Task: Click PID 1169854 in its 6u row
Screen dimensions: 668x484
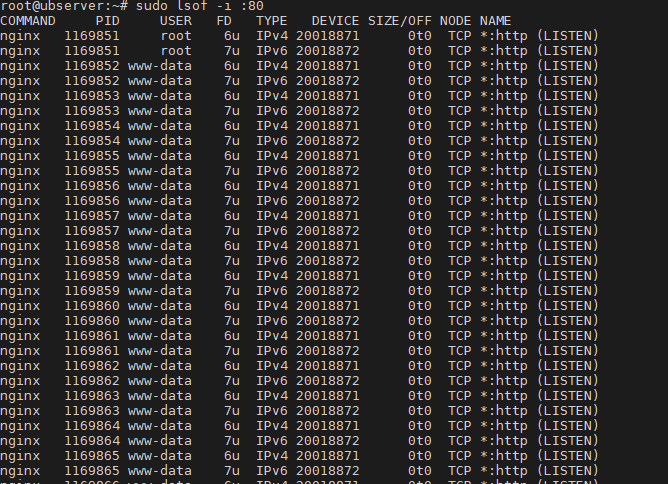Action: [92, 126]
